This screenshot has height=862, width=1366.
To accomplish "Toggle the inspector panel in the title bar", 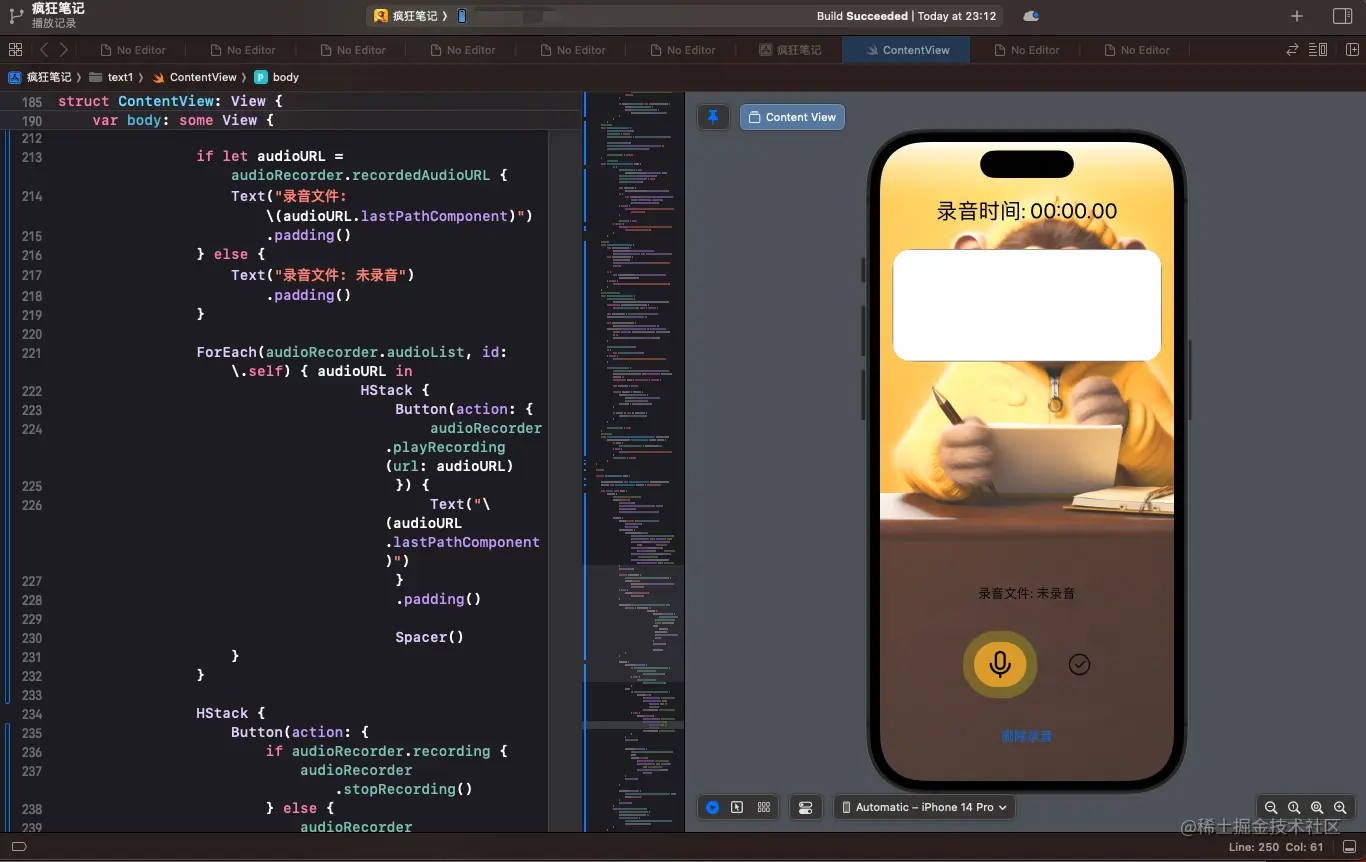I will point(1343,16).
